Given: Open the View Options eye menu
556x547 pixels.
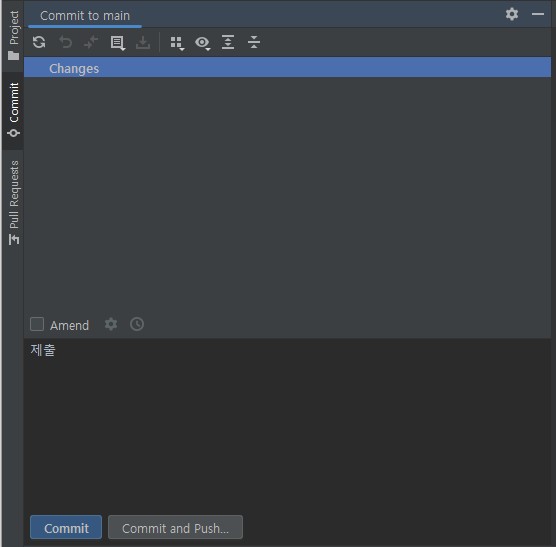Looking at the screenshot, I should click(202, 43).
